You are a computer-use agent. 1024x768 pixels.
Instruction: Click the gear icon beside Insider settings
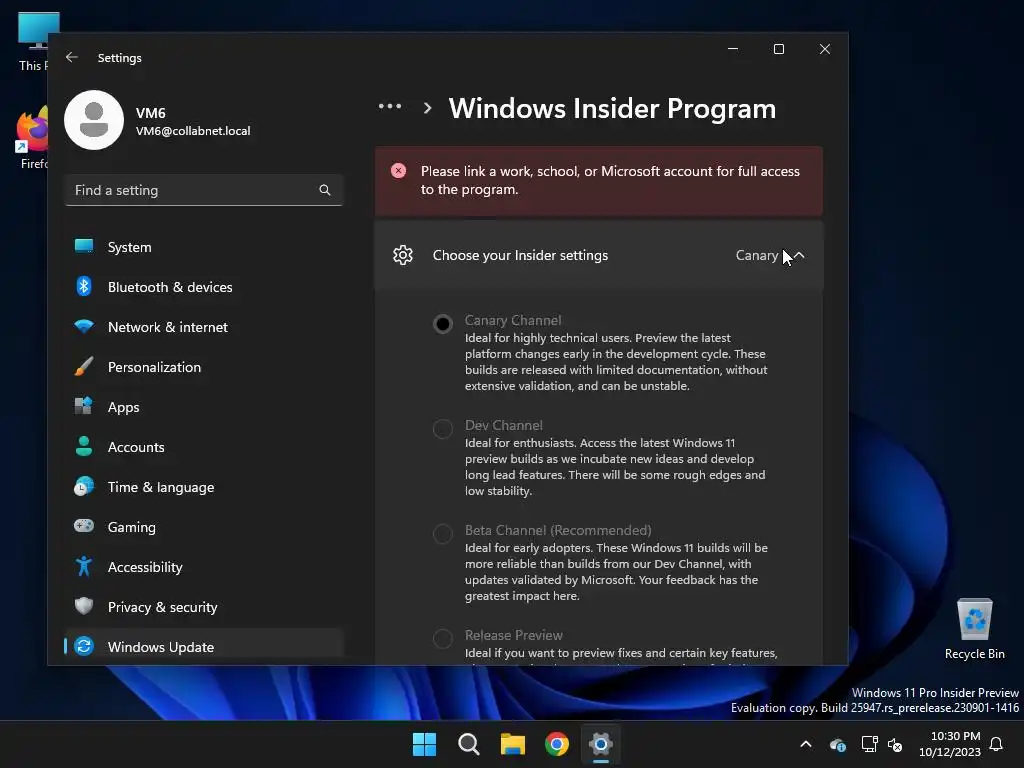(x=403, y=255)
